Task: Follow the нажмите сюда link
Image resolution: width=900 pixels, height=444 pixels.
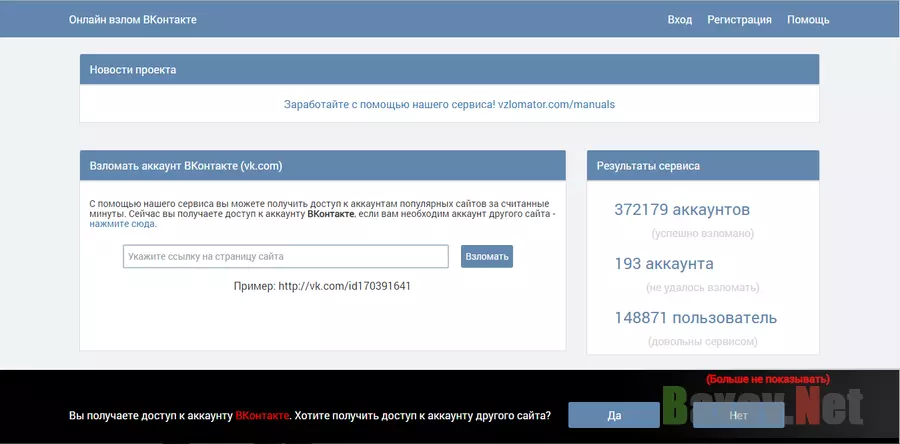Action: (123, 224)
